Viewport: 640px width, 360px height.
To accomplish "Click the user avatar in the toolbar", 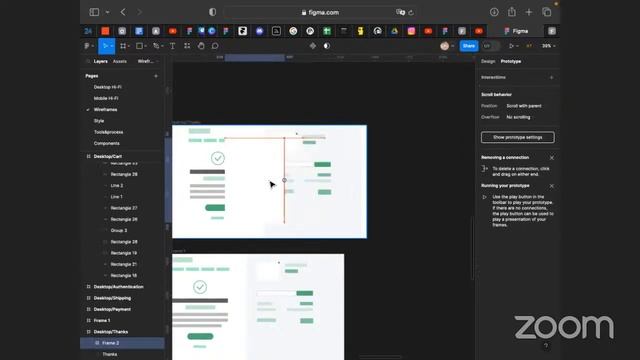I will coord(444,46).
